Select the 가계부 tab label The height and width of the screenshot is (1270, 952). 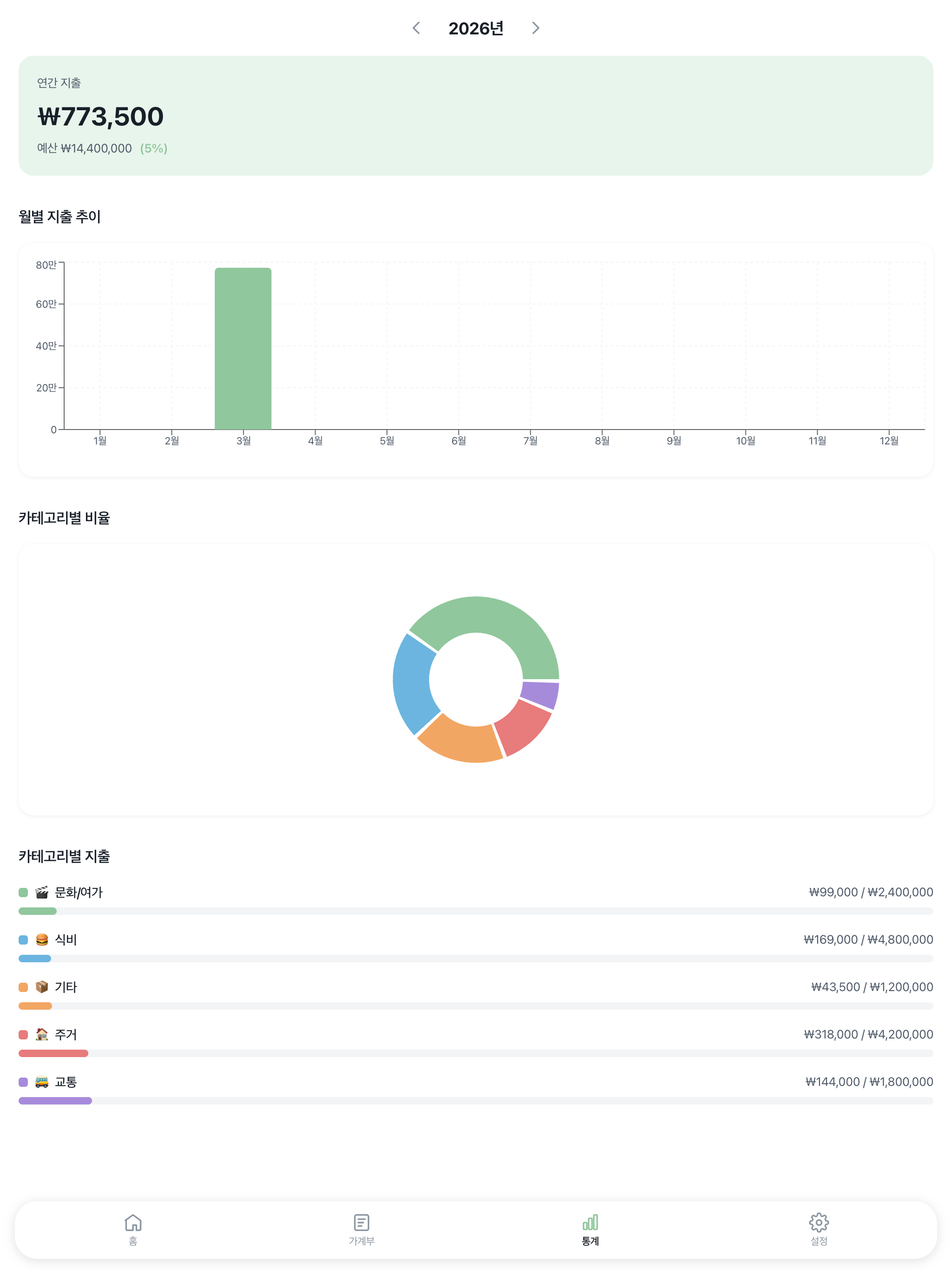[x=361, y=1241]
